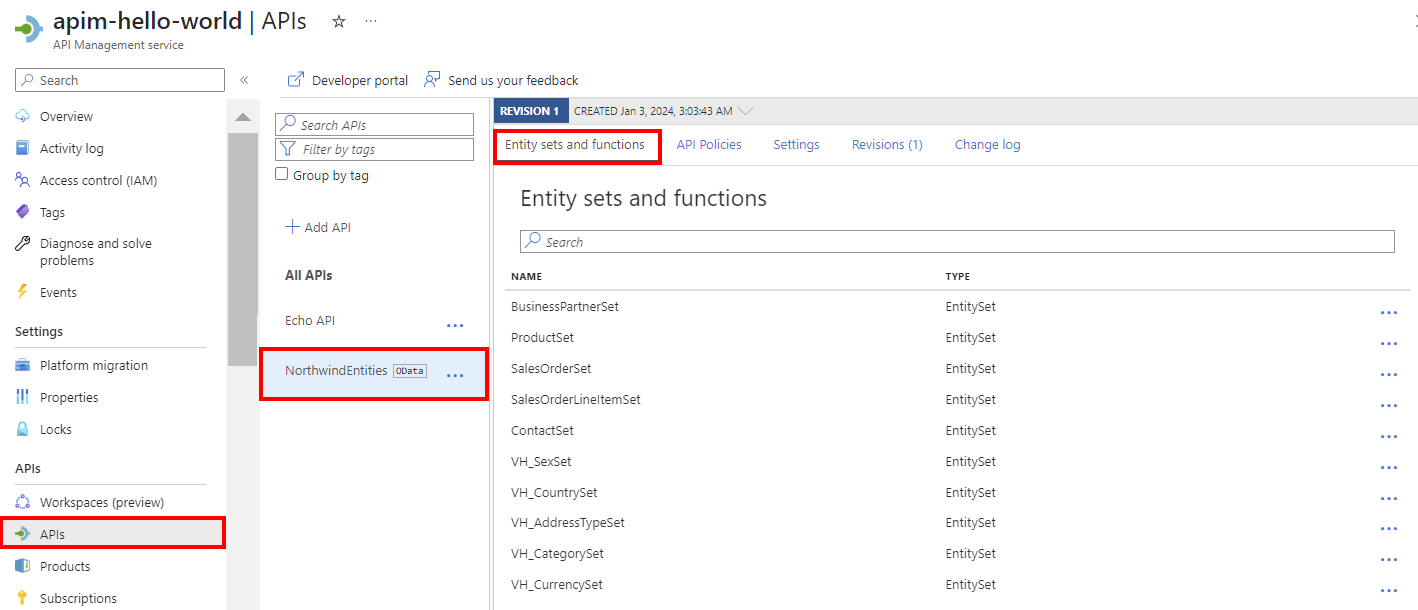Open the Echo API ellipsis menu
This screenshot has width=1418, height=610.
click(x=455, y=325)
